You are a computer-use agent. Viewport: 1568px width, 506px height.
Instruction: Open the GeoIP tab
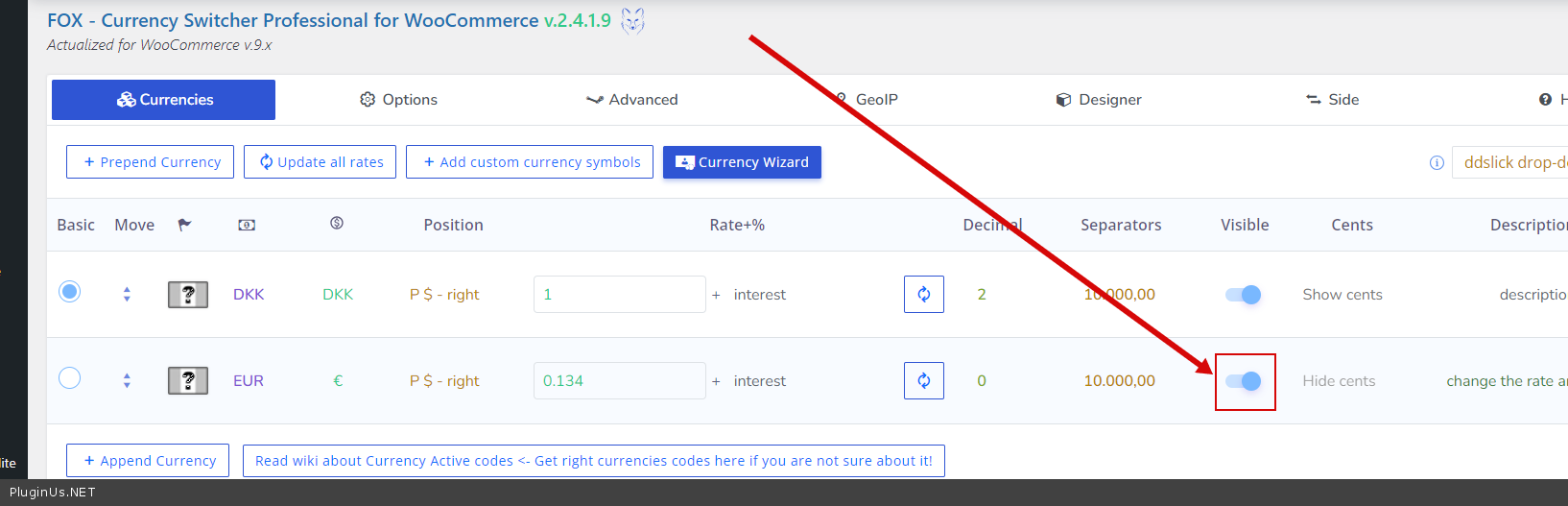tap(866, 100)
